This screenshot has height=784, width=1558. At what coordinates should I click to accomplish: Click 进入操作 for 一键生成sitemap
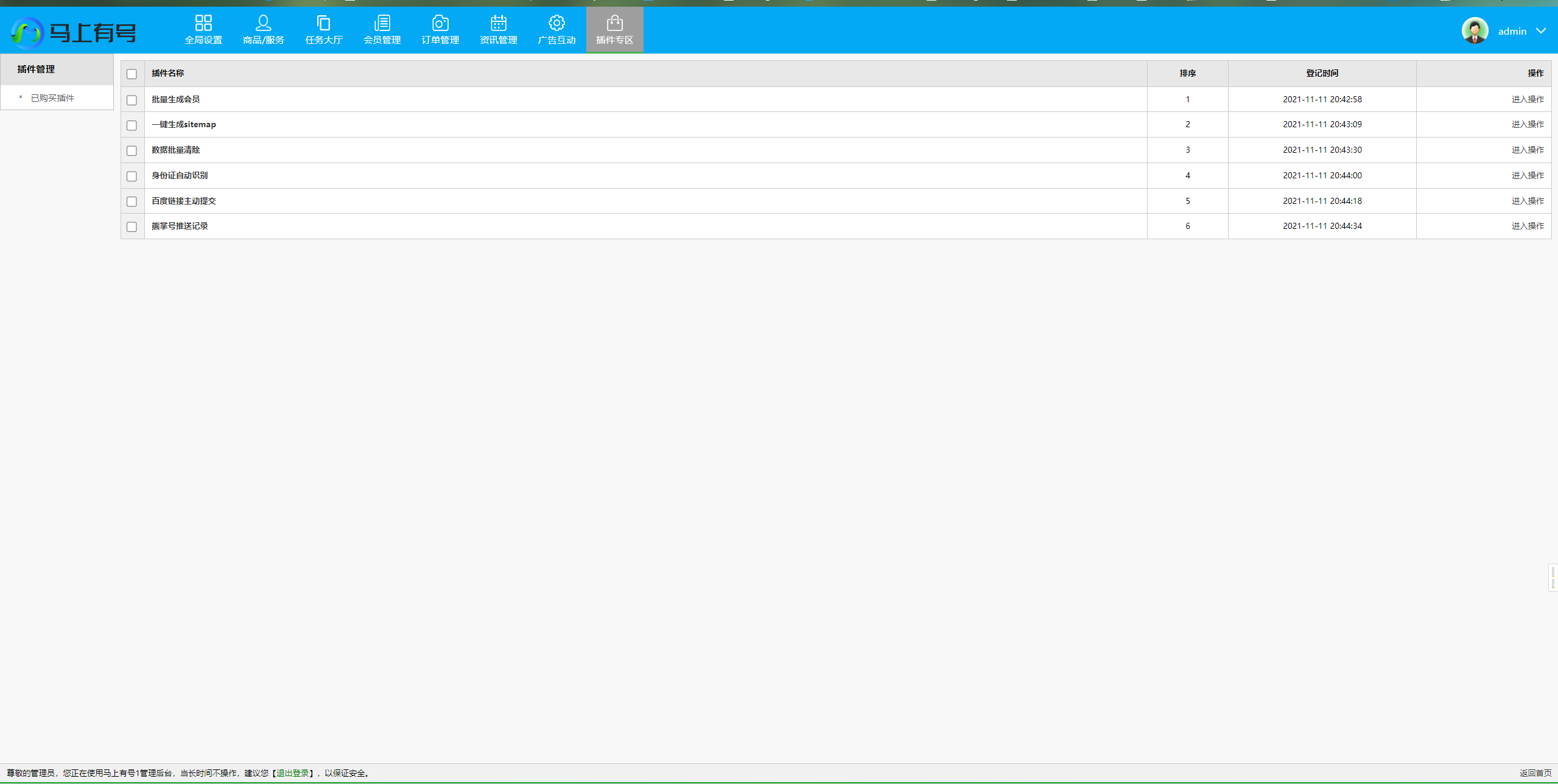click(x=1527, y=125)
